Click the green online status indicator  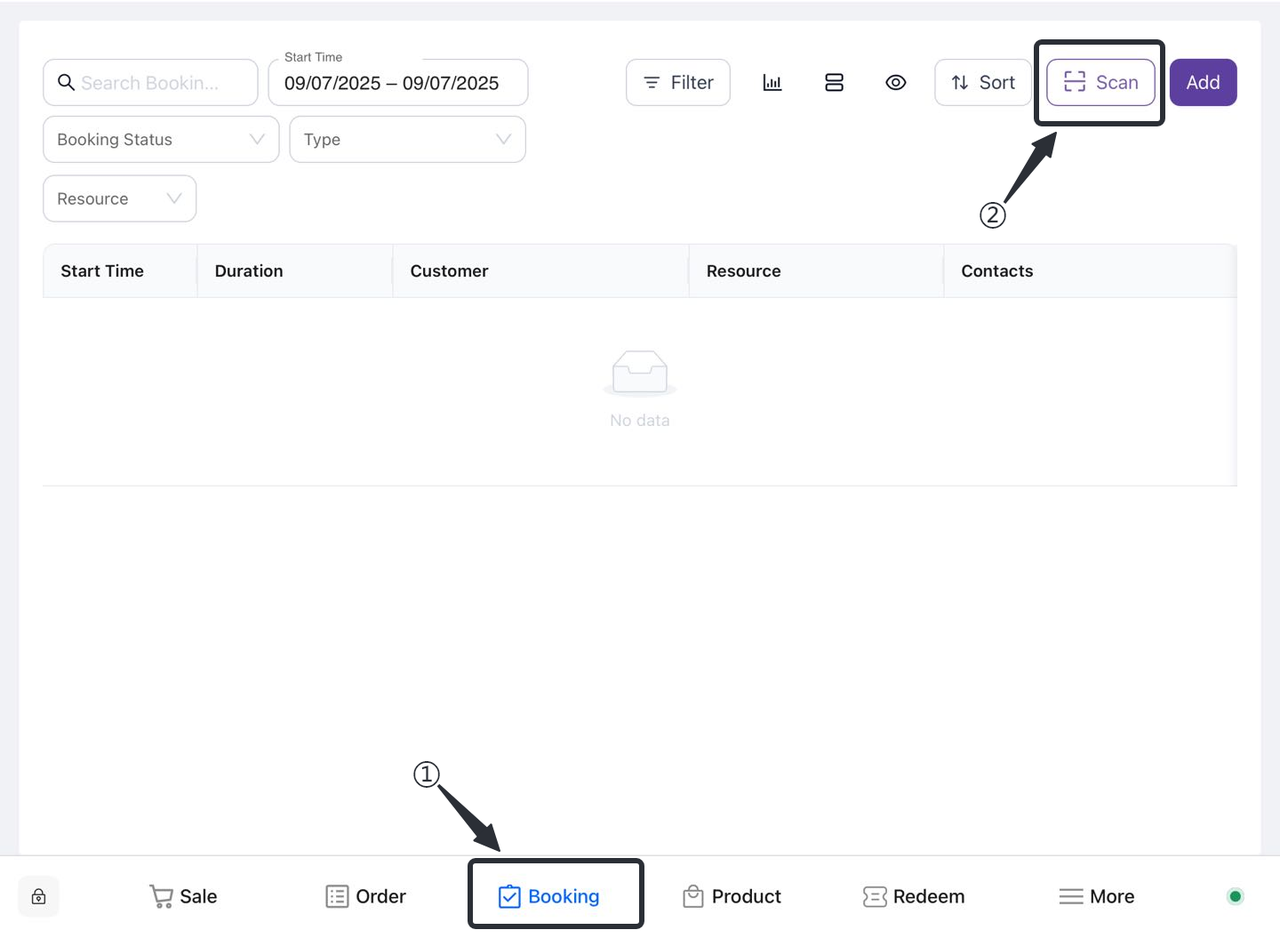1235,897
